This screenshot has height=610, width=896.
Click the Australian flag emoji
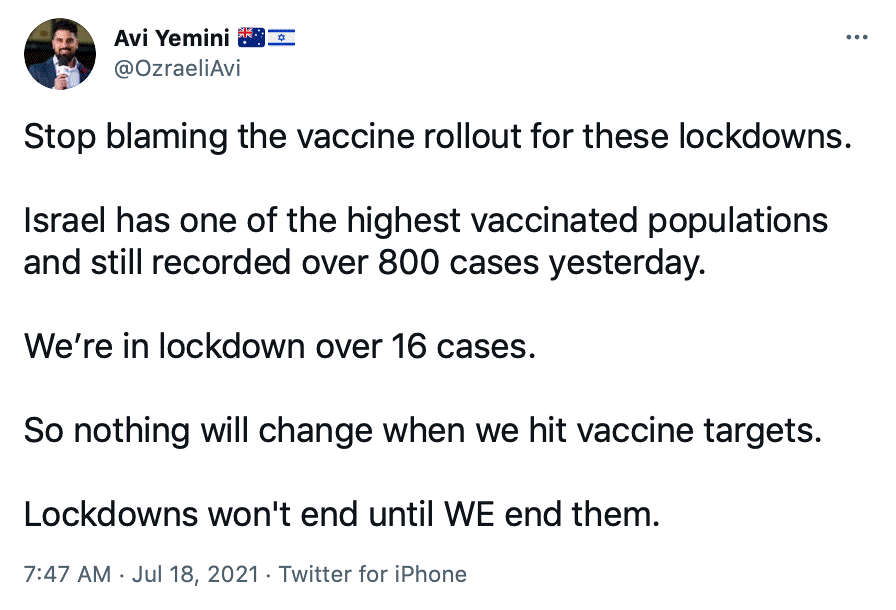coord(251,38)
